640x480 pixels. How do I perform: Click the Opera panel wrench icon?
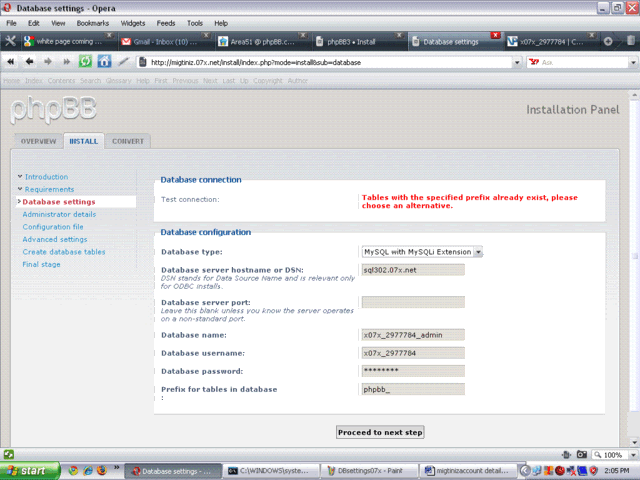point(10,41)
